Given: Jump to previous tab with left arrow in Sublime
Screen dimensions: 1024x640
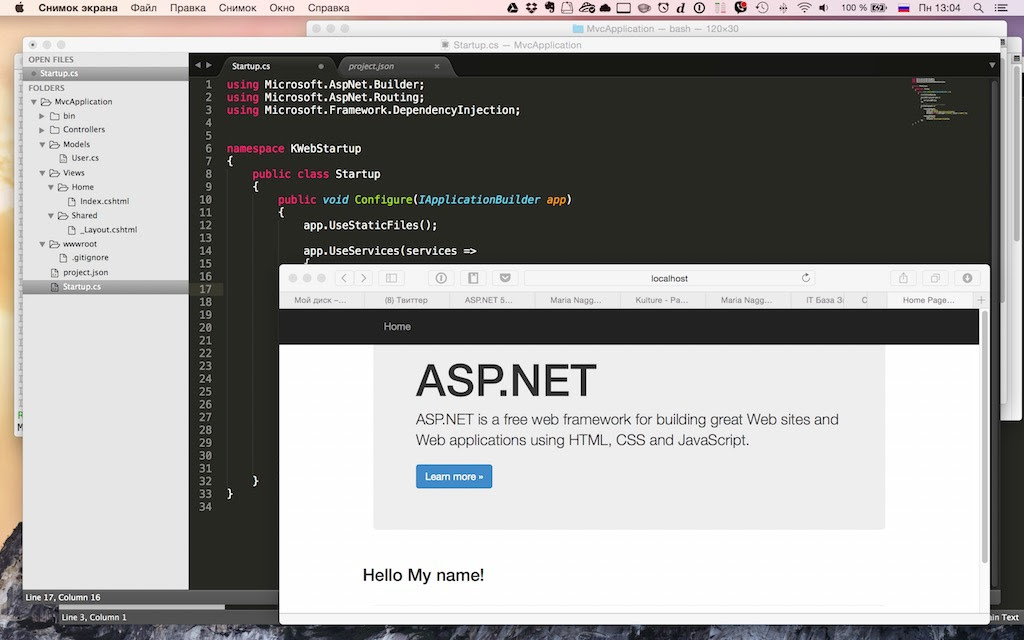Looking at the screenshot, I should (198, 65).
